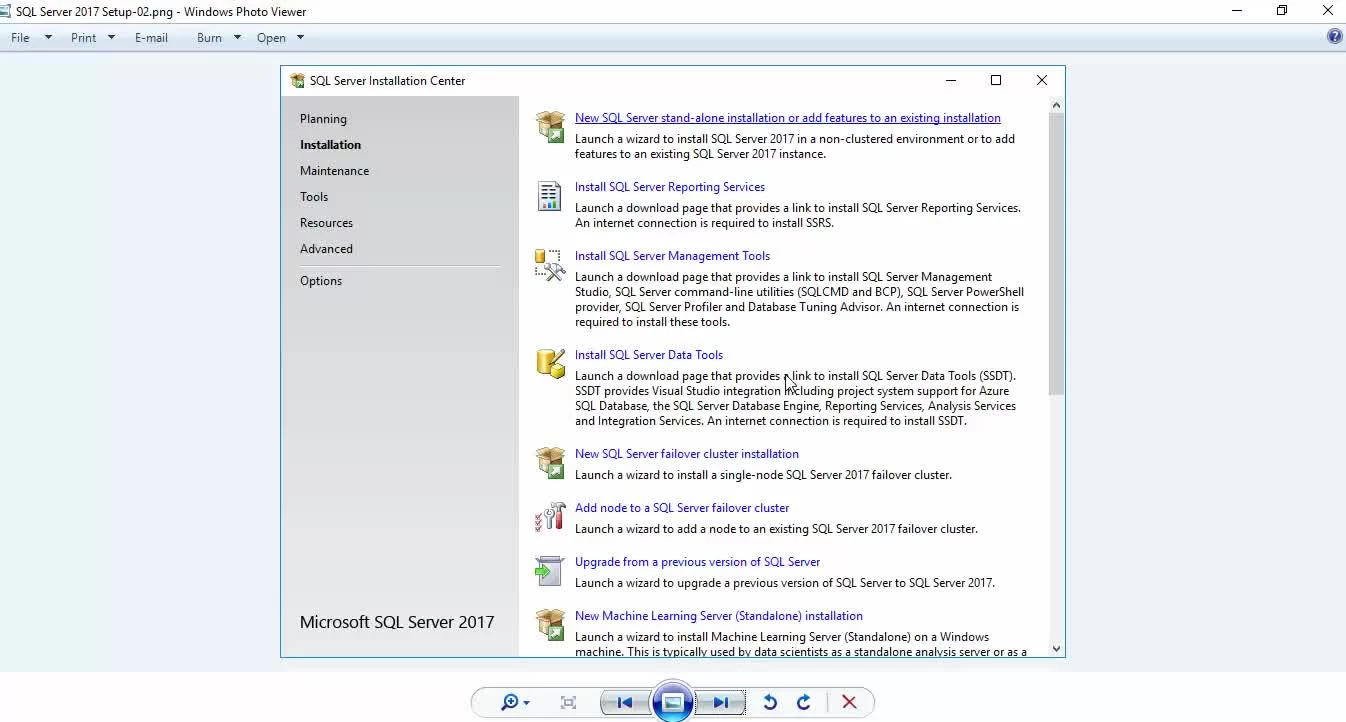Click the Upgrade from previous version icon
Viewport: 1346px width, 722px height.
pyautogui.click(x=550, y=570)
